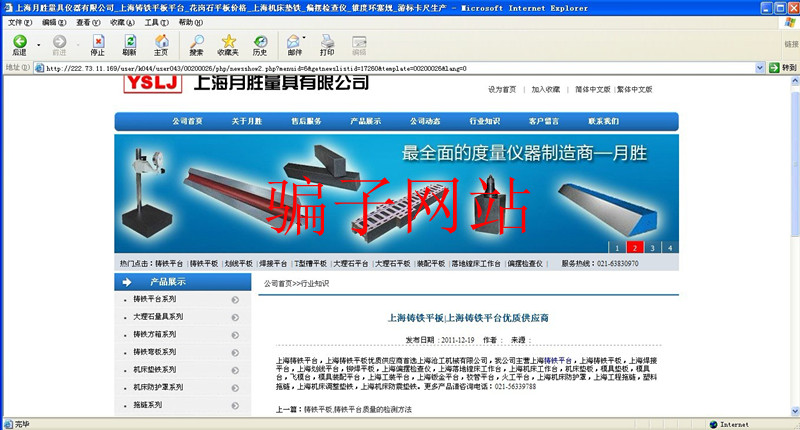
Task: Open the 文件(F) menu
Action: 20,21
